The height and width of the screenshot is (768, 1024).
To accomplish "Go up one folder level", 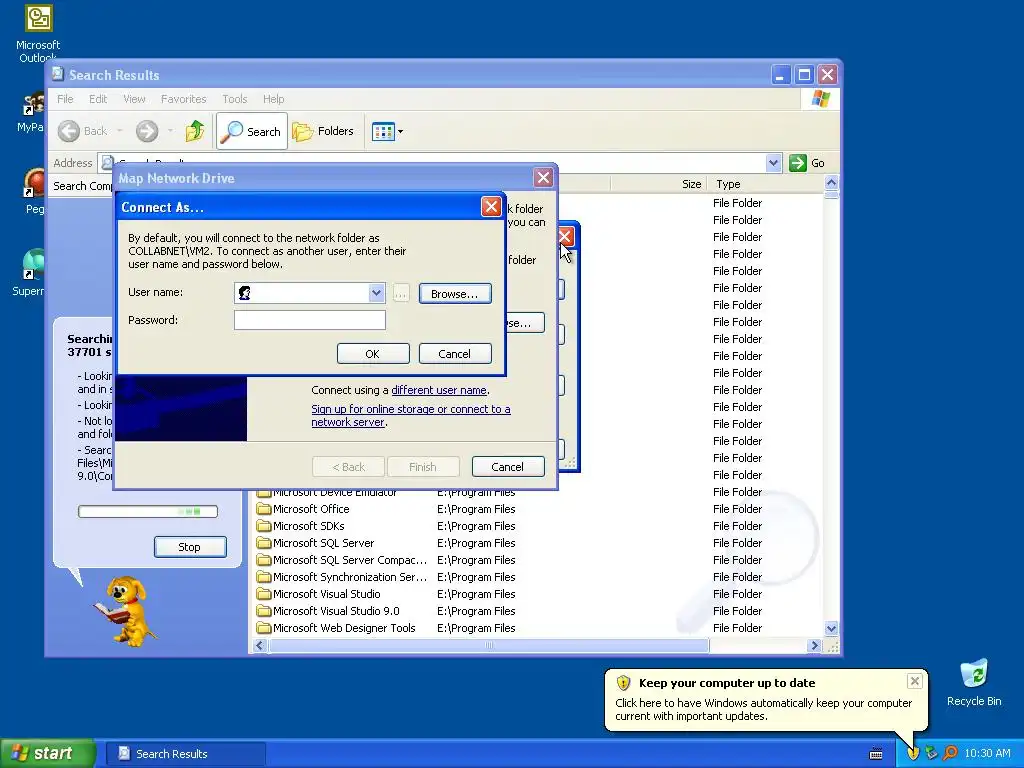I will pos(194,131).
